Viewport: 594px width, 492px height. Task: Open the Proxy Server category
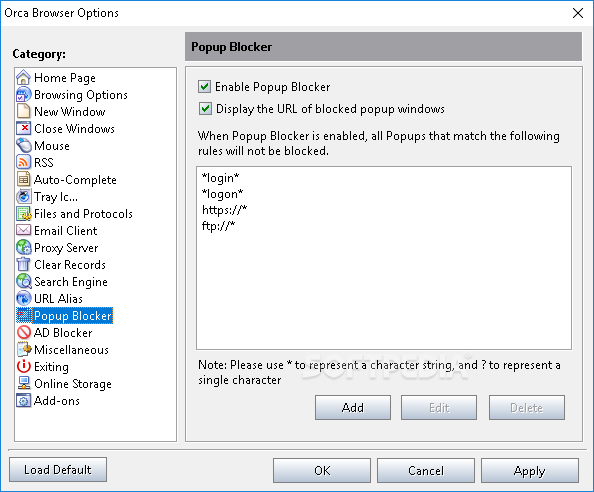coord(66,248)
